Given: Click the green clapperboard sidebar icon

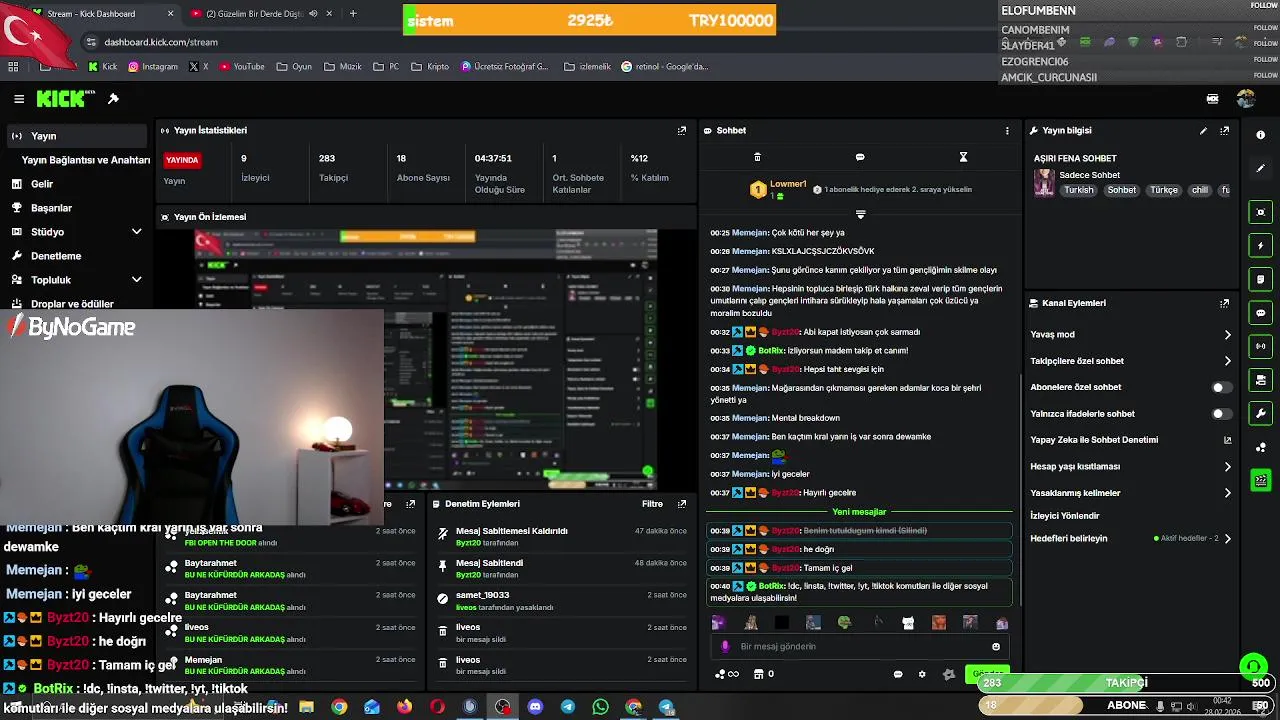Looking at the screenshot, I should point(1260,480).
